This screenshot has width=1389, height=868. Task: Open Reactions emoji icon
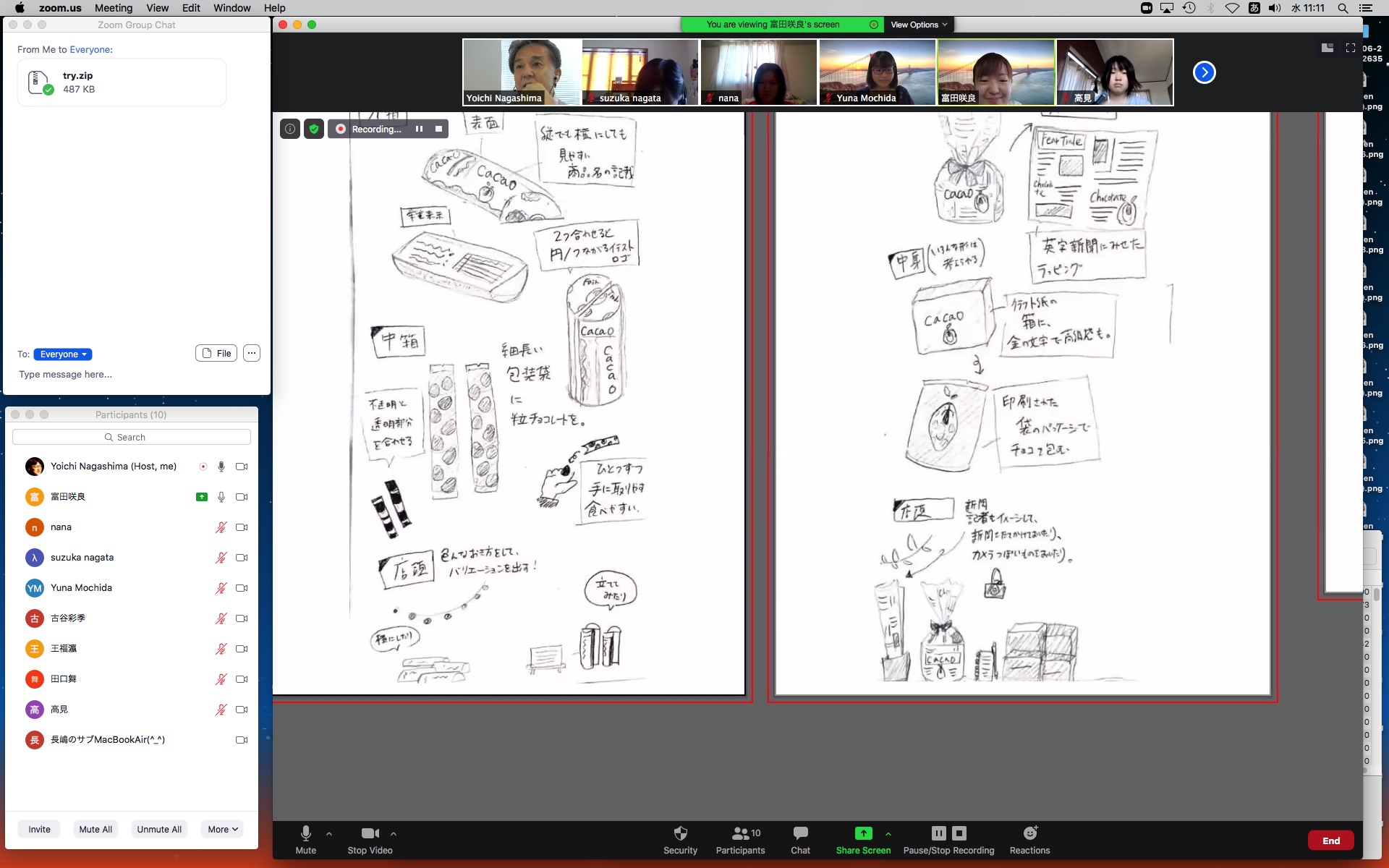[x=1029, y=833]
